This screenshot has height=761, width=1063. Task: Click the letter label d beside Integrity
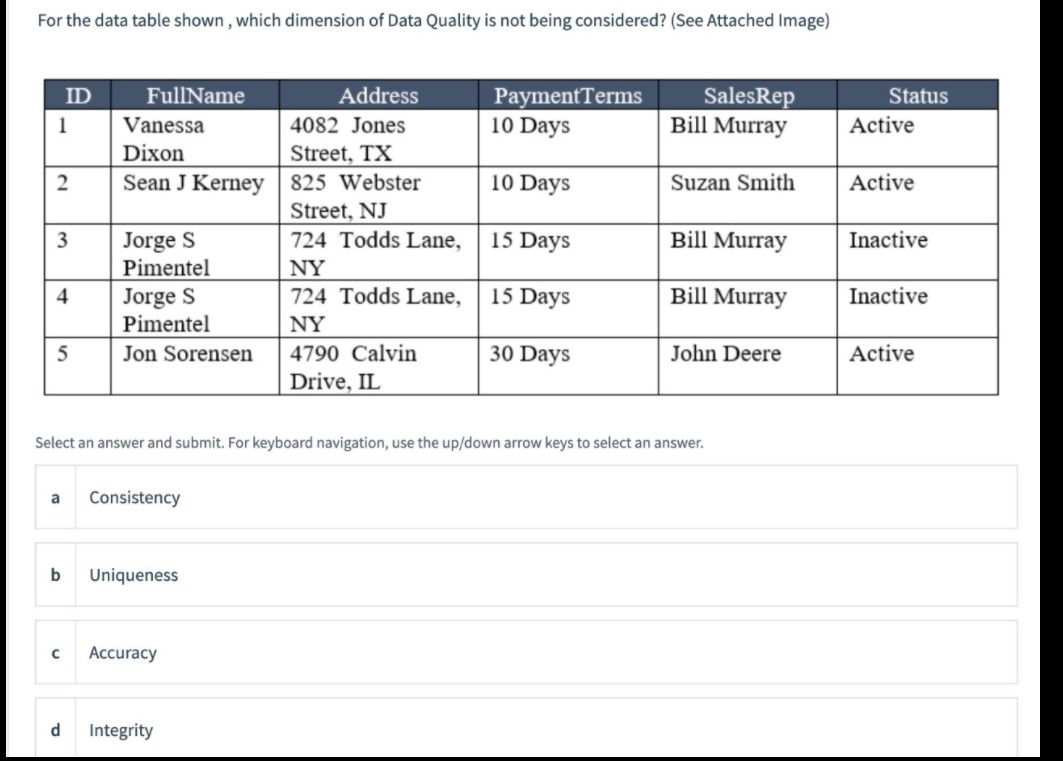pos(56,730)
